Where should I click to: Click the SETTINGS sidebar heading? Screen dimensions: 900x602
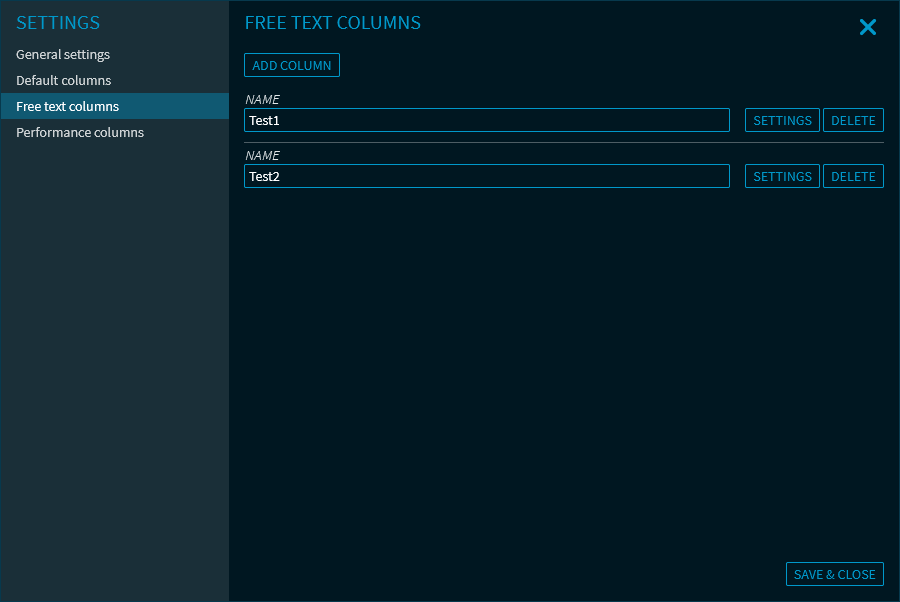[58, 23]
